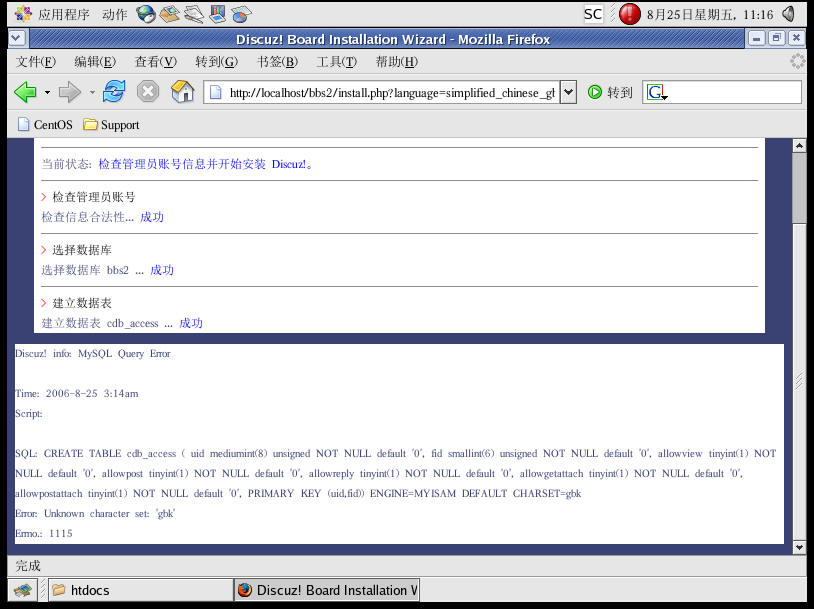Screen dimensions: 814x609
Task: Click the 'Discuz! info: MySQL Query Error' text
Action: (x=93, y=354)
